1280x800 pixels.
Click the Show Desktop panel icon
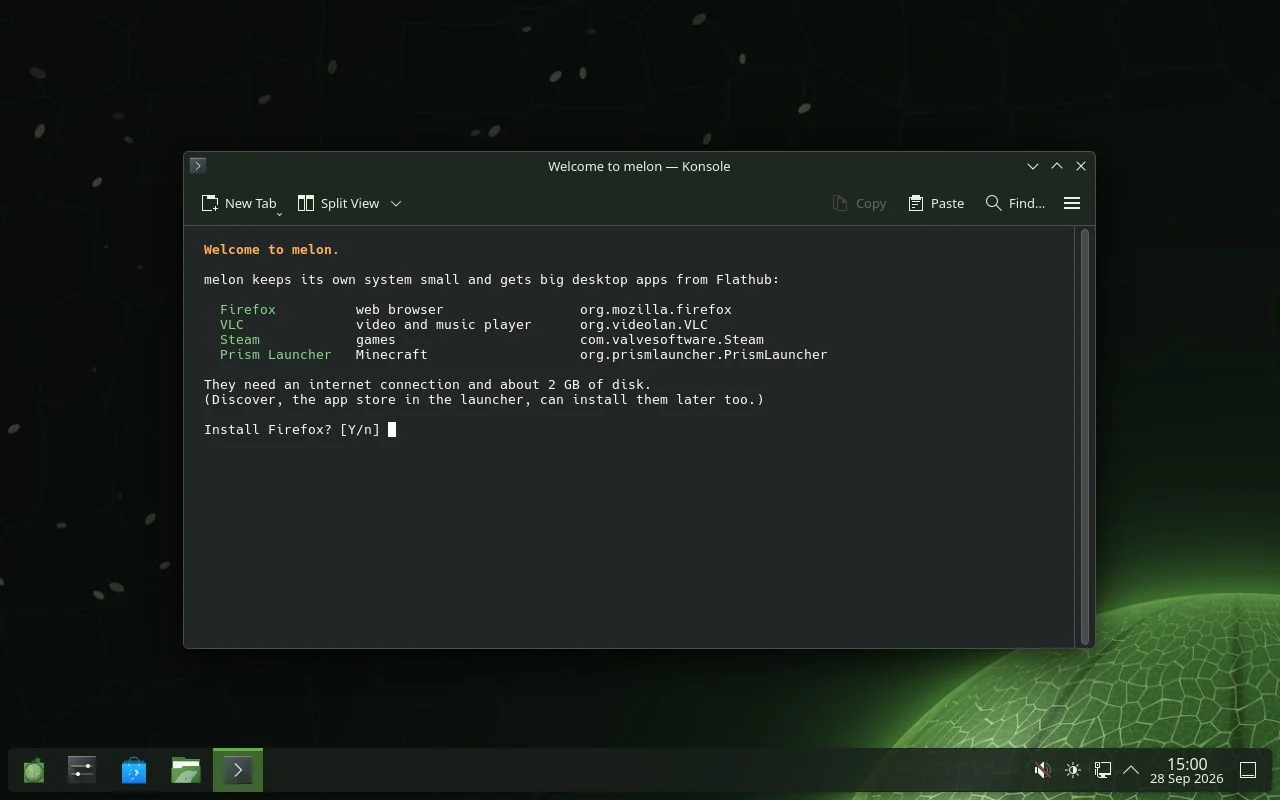pyautogui.click(x=1248, y=770)
